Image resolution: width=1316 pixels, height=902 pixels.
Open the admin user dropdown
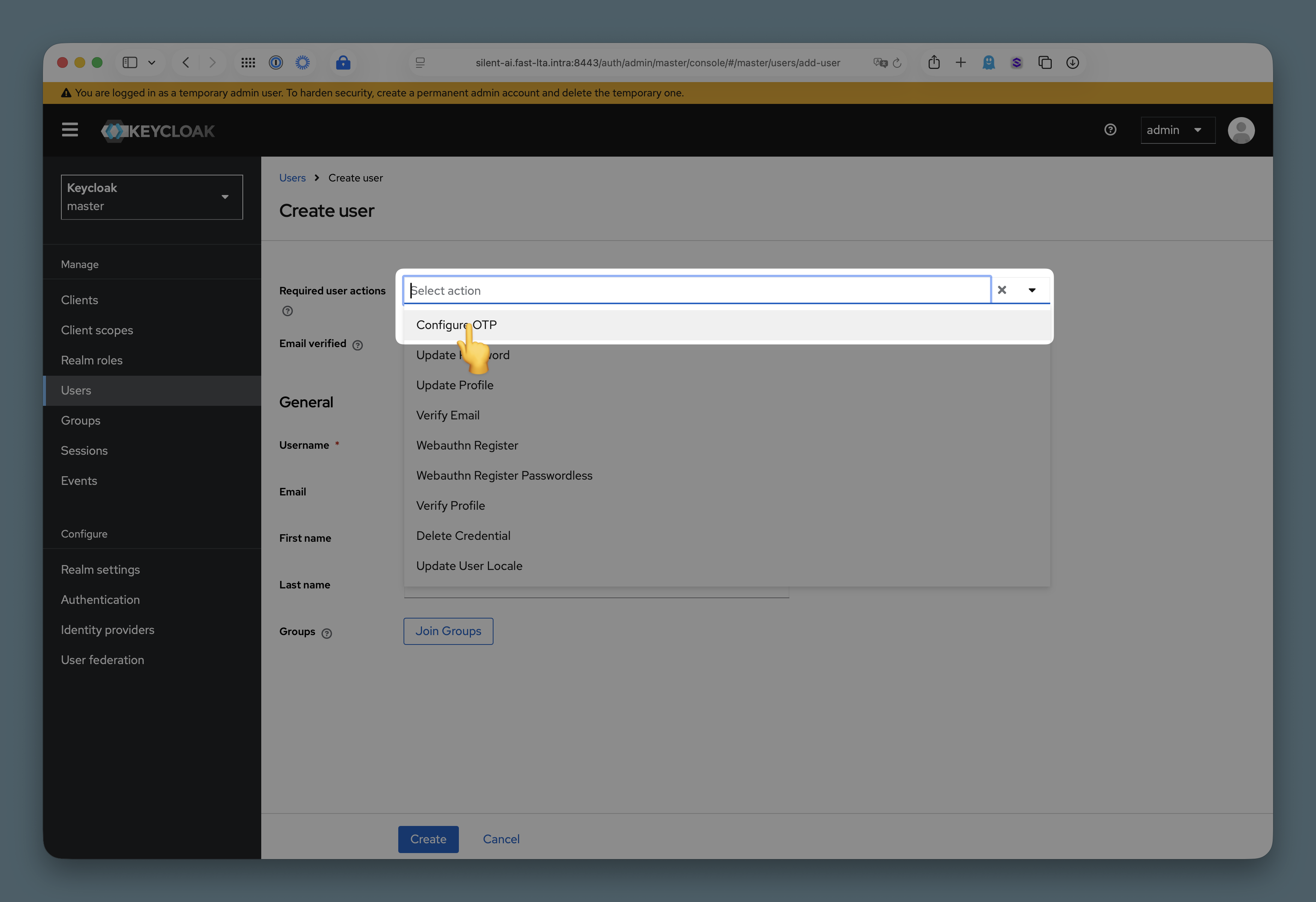click(x=1177, y=130)
